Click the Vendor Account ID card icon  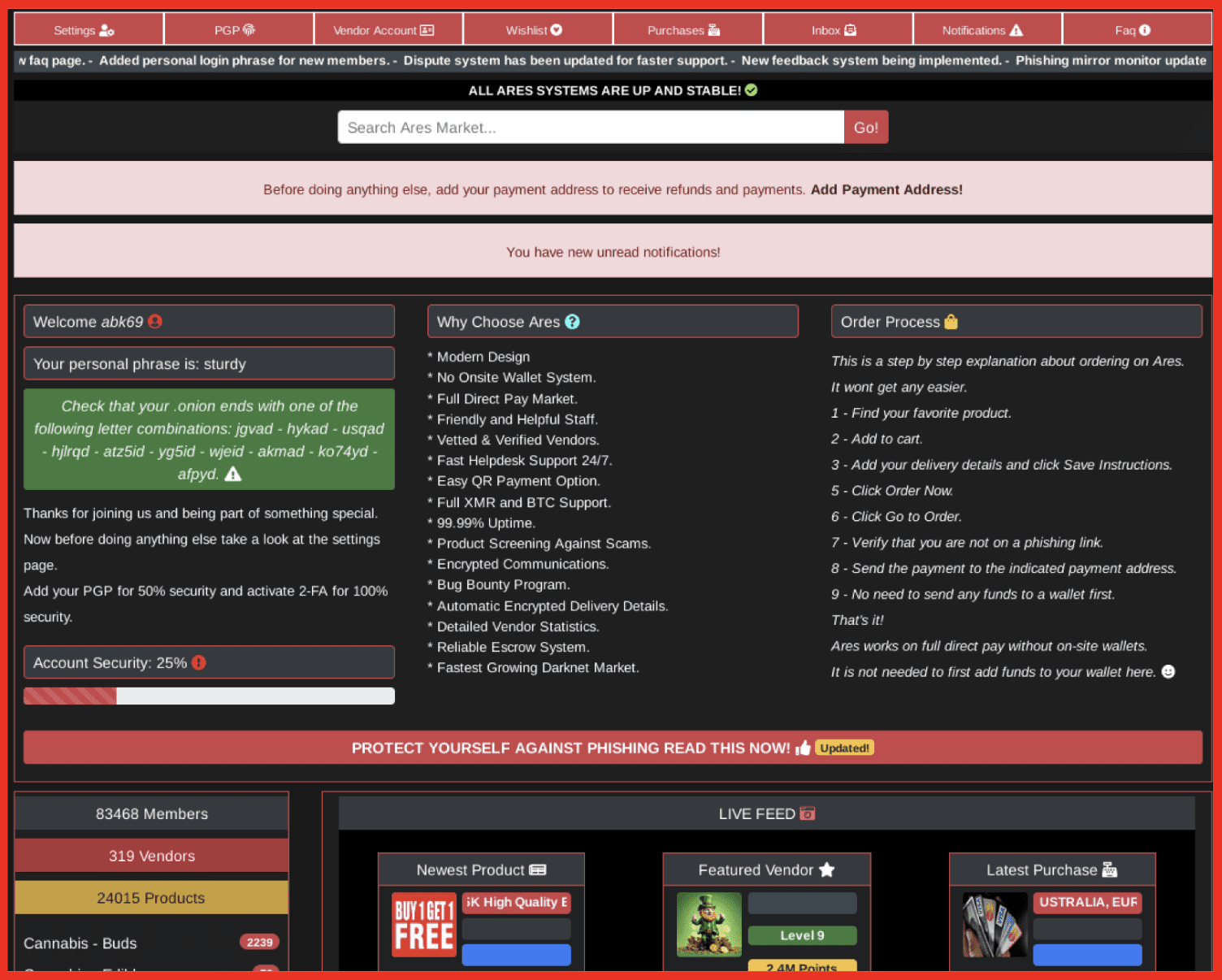coord(427,30)
